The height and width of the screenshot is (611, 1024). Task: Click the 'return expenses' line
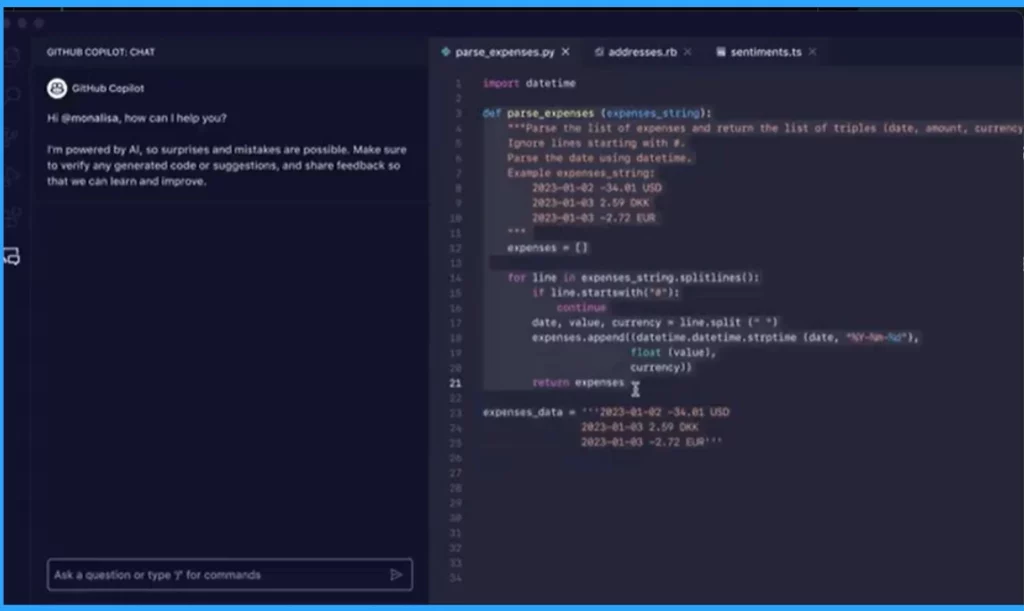click(x=578, y=383)
